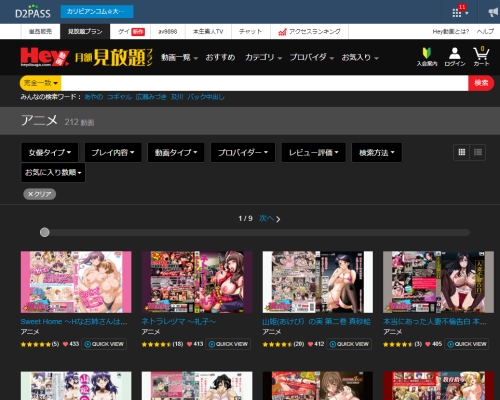The image size is (500, 400).
Task: Switch to list view layout icon
Action: click(478, 152)
